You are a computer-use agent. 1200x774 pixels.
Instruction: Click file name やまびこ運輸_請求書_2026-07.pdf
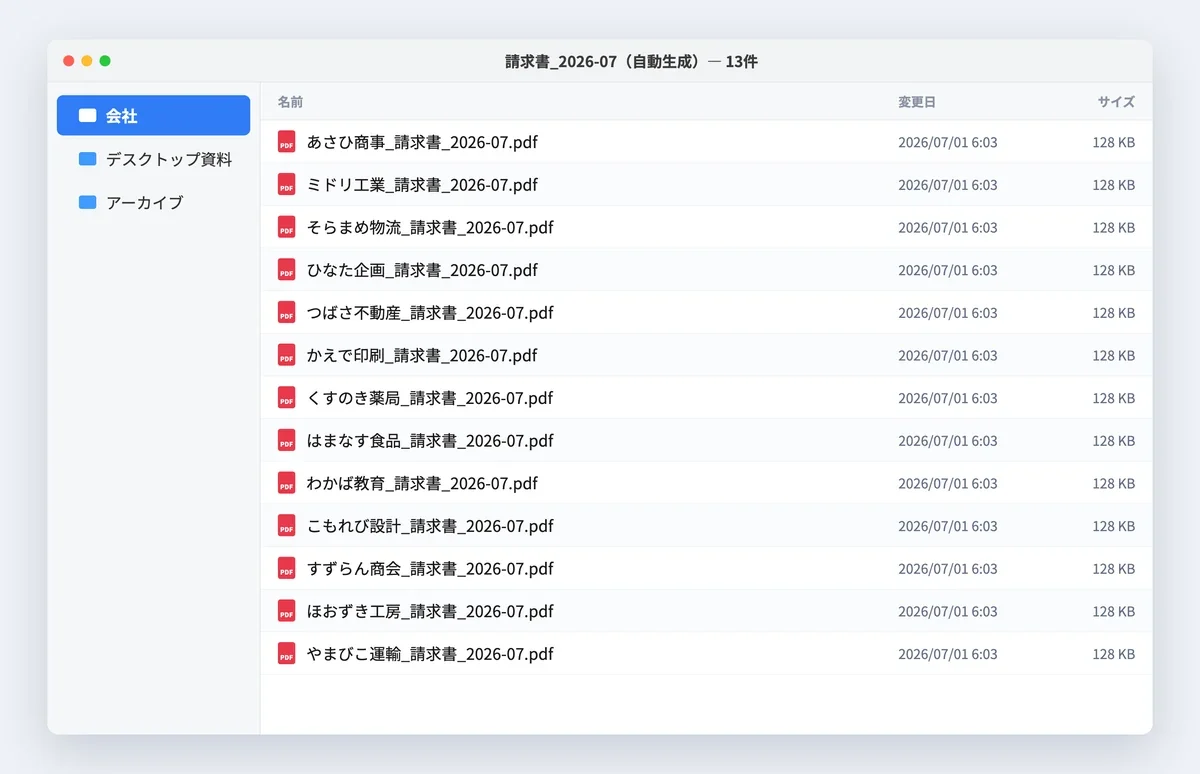pos(430,654)
